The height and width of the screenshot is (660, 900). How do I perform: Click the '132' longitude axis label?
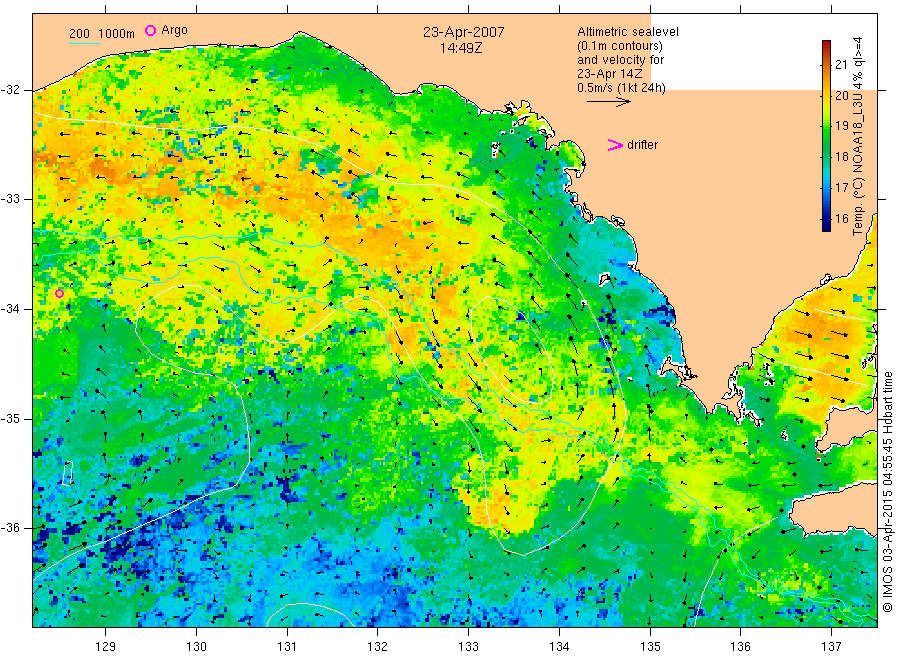click(x=378, y=647)
